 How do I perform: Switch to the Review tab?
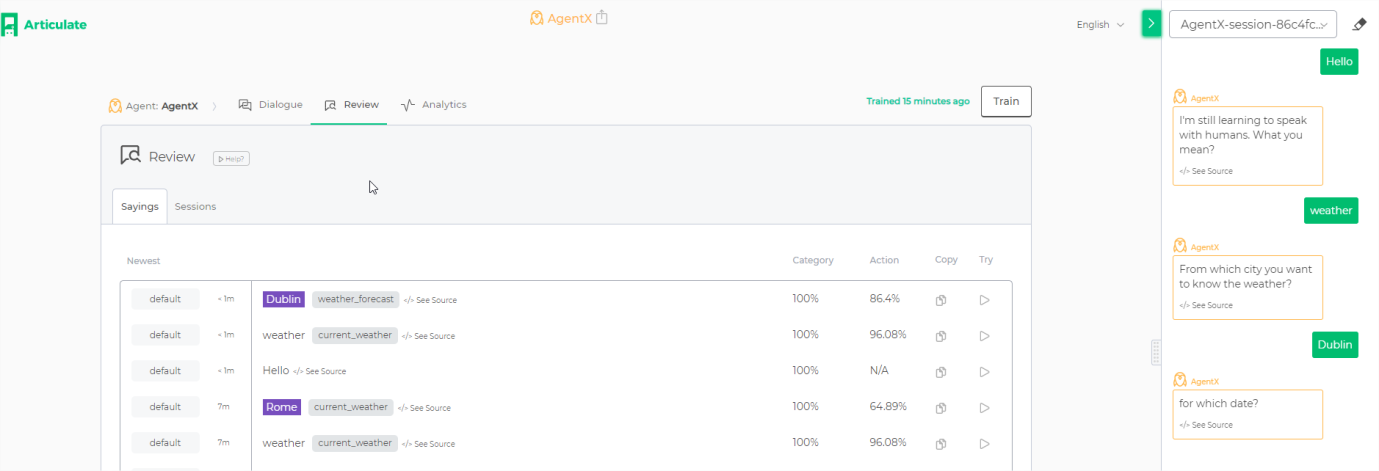(x=350, y=105)
